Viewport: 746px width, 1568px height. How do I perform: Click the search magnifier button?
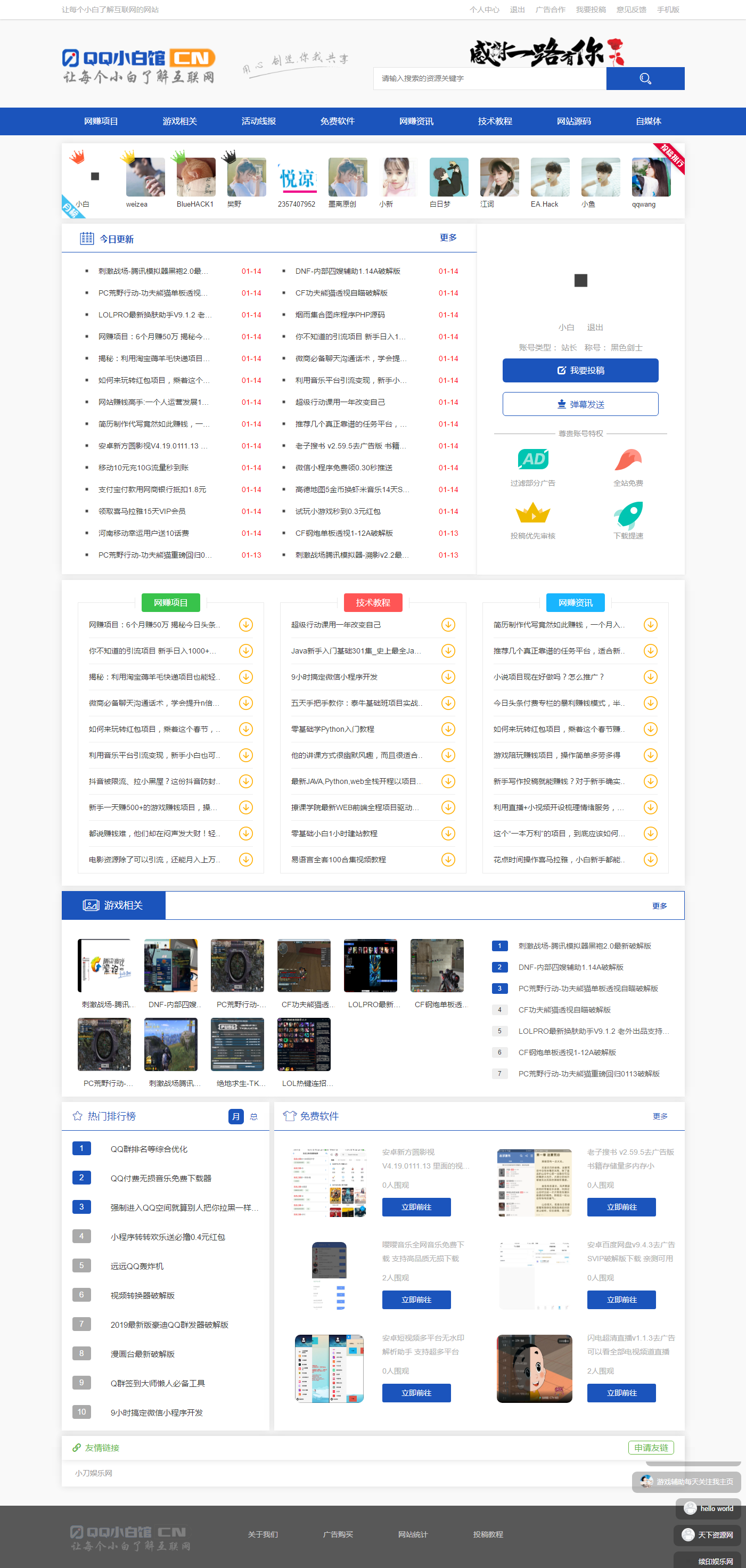pyautogui.click(x=645, y=78)
